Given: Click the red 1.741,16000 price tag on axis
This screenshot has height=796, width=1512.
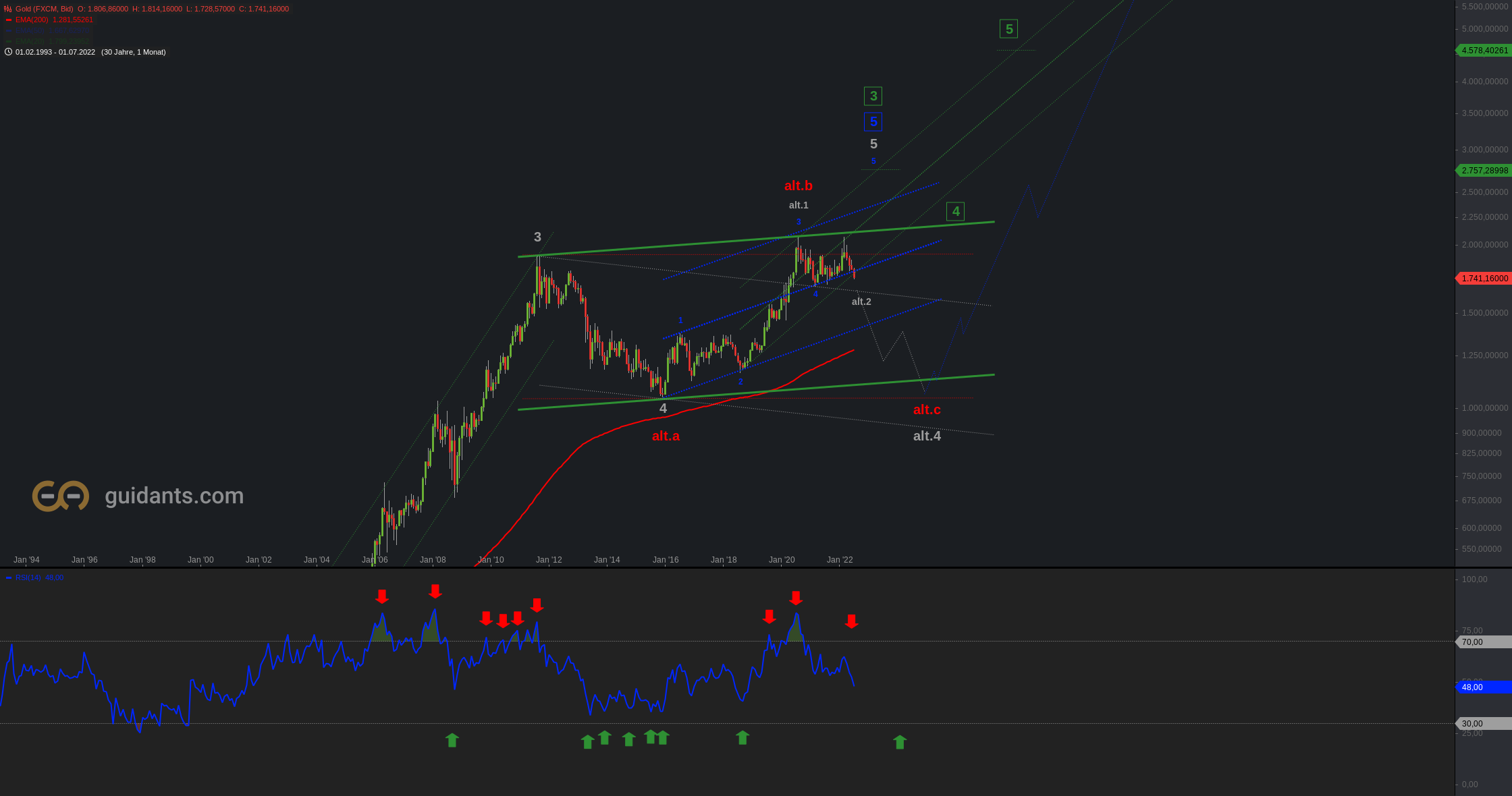Looking at the screenshot, I should [1484, 279].
